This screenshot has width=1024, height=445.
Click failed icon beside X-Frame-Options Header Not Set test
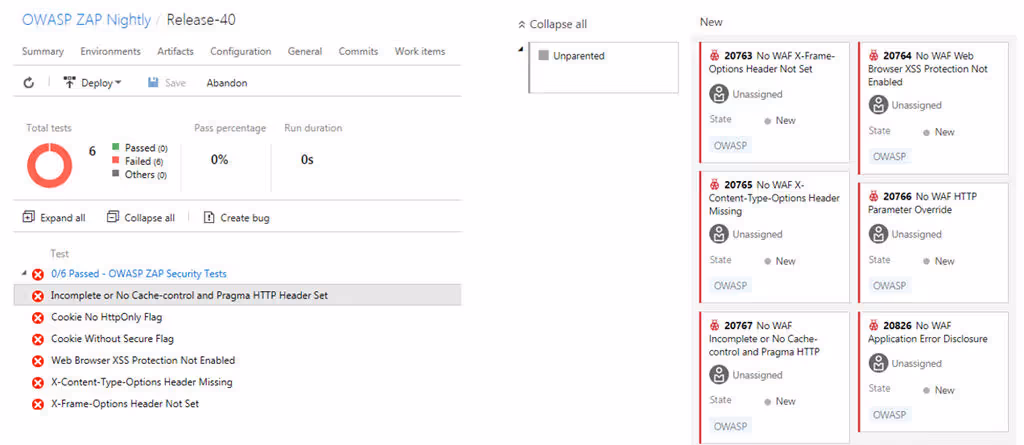point(38,404)
